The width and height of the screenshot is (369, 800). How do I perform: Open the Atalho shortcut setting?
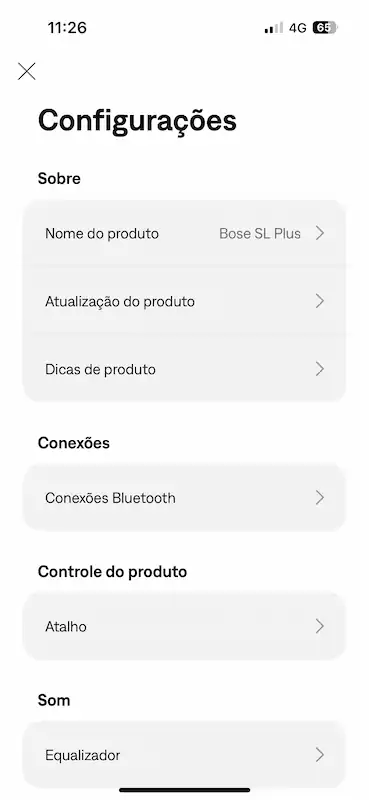click(184, 626)
